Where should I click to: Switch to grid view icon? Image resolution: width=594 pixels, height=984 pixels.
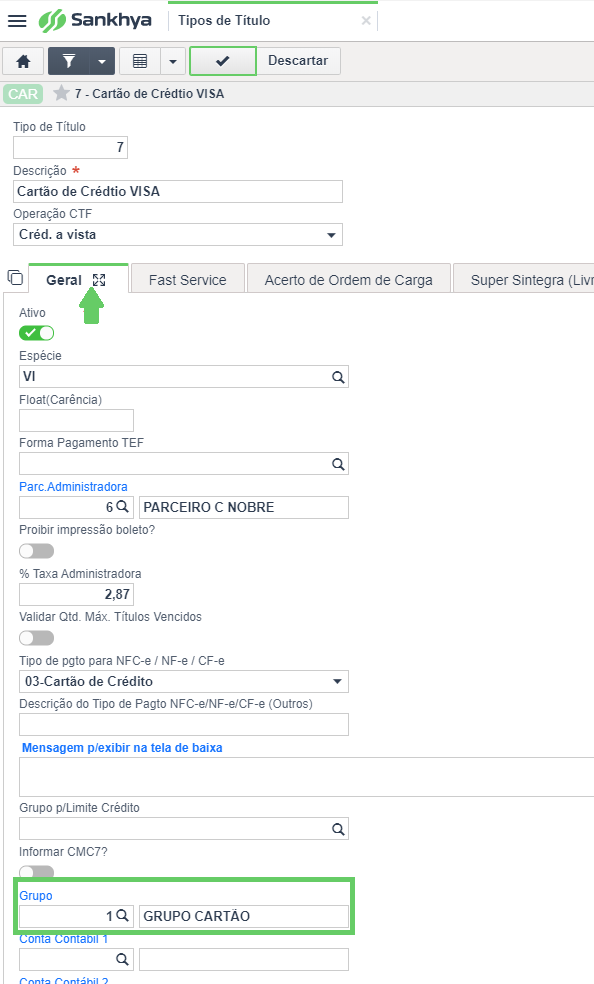(140, 61)
